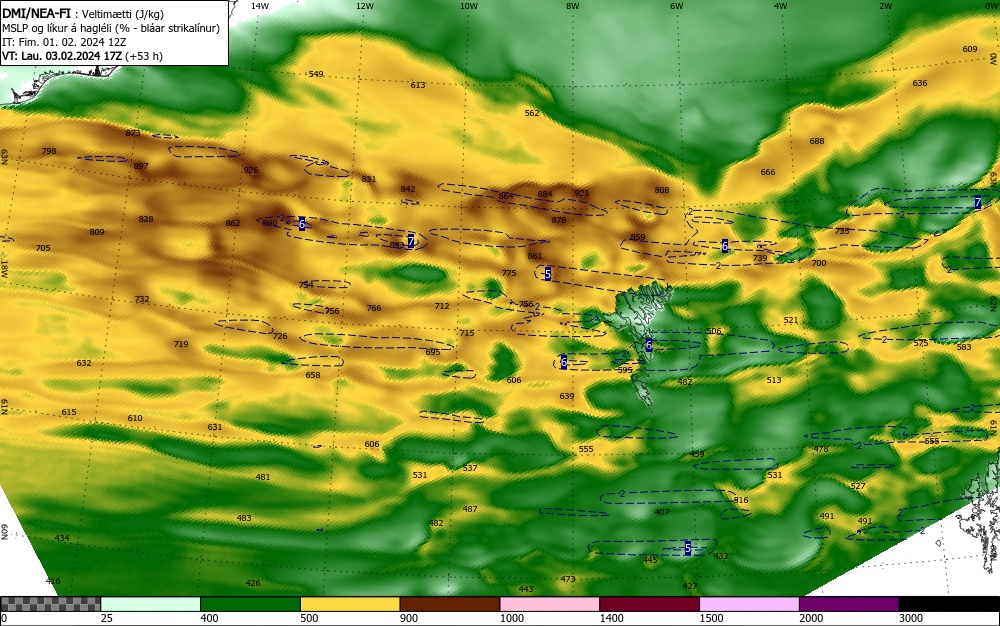Select the legend scale label 2000
1000x626 pixels.
coord(811,618)
